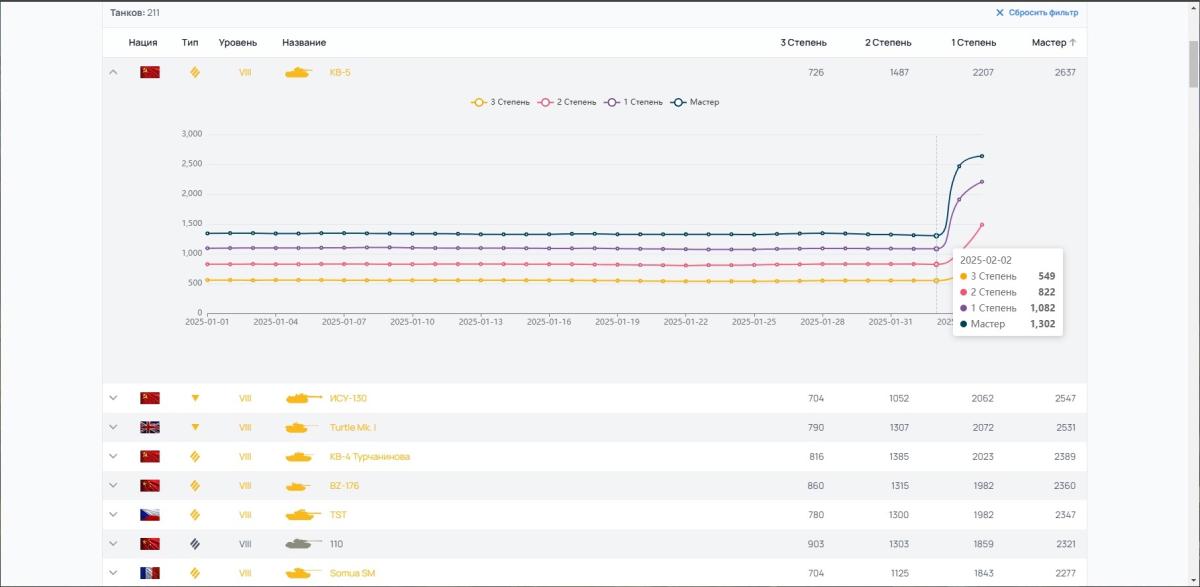This screenshot has width=1200, height=587.
Task: Click the tank destroyer type icon for ИСУ-130
Action: (195, 398)
